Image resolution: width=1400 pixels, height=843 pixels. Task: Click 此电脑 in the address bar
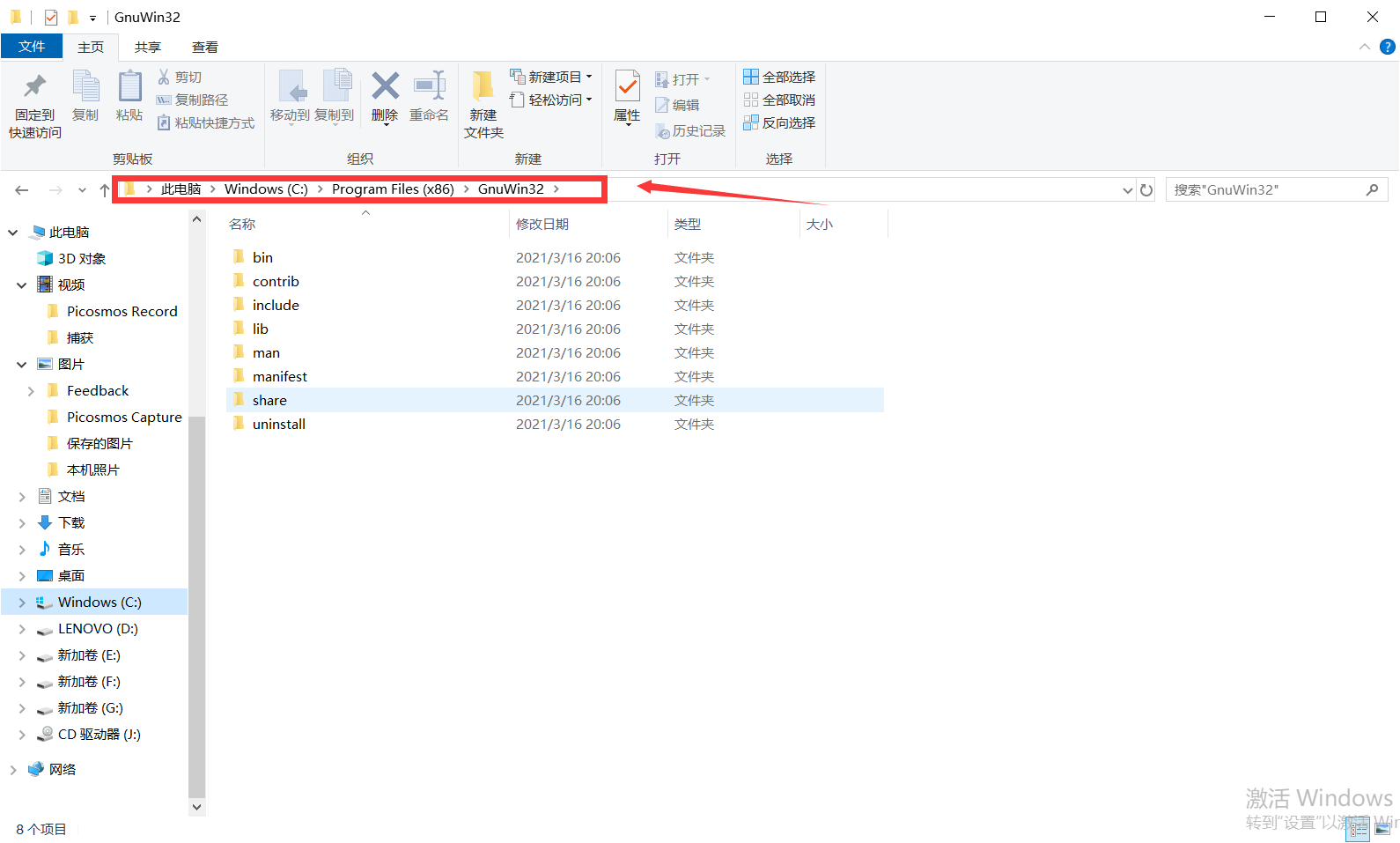tap(181, 189)
